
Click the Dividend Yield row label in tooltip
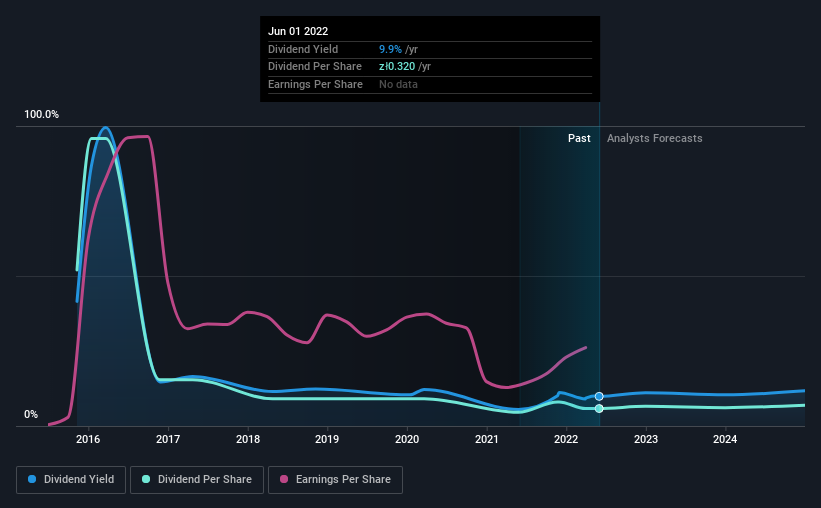(x=303, y=49)
